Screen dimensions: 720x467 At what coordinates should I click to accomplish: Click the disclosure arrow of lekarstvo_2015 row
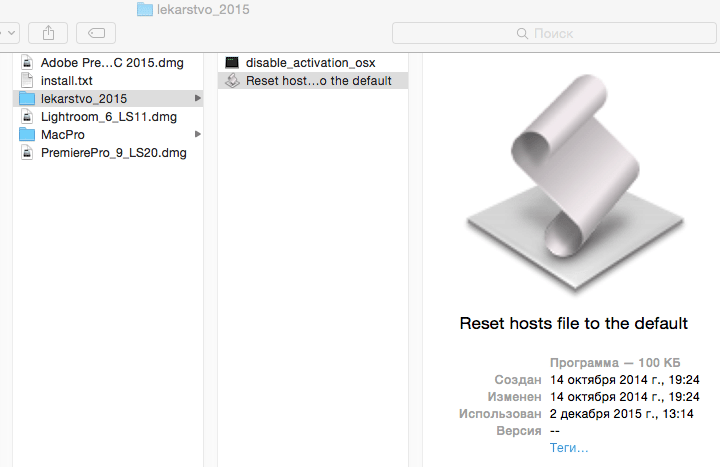[x=198, y=98]
